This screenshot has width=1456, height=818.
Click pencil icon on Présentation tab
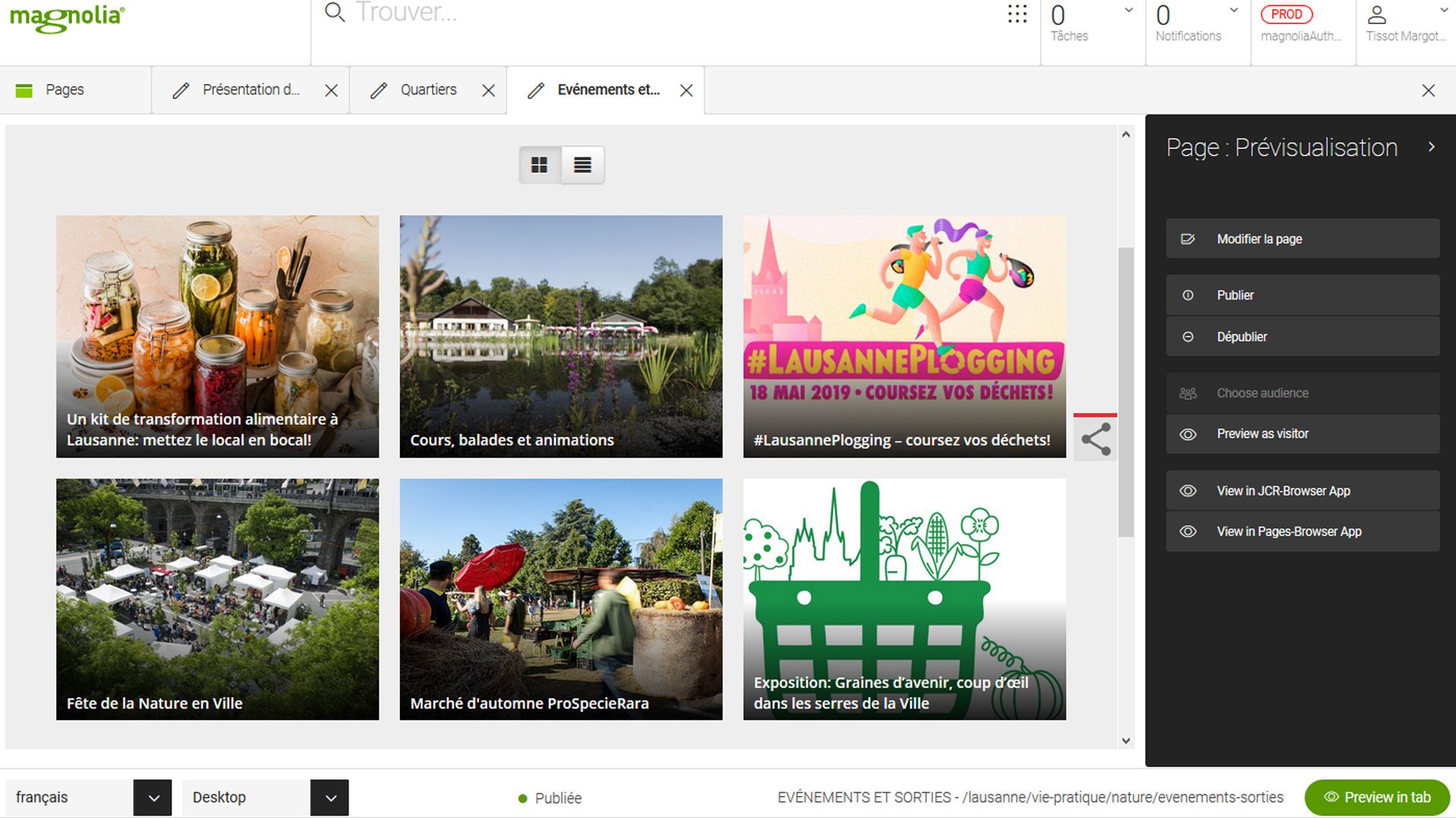(181, 90)
